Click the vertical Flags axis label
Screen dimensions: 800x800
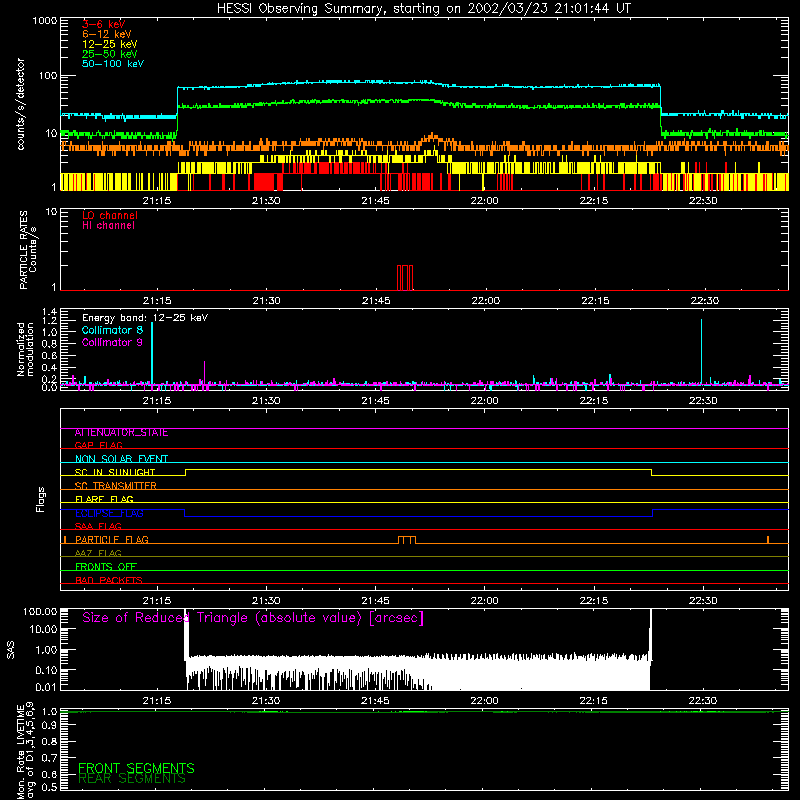40,499
